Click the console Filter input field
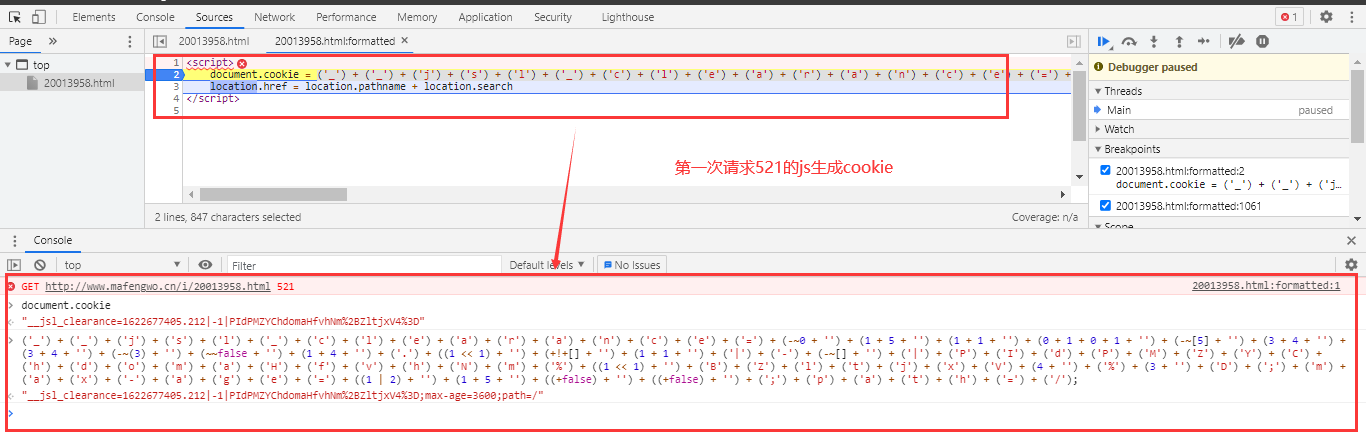 [x=364, y=265]
